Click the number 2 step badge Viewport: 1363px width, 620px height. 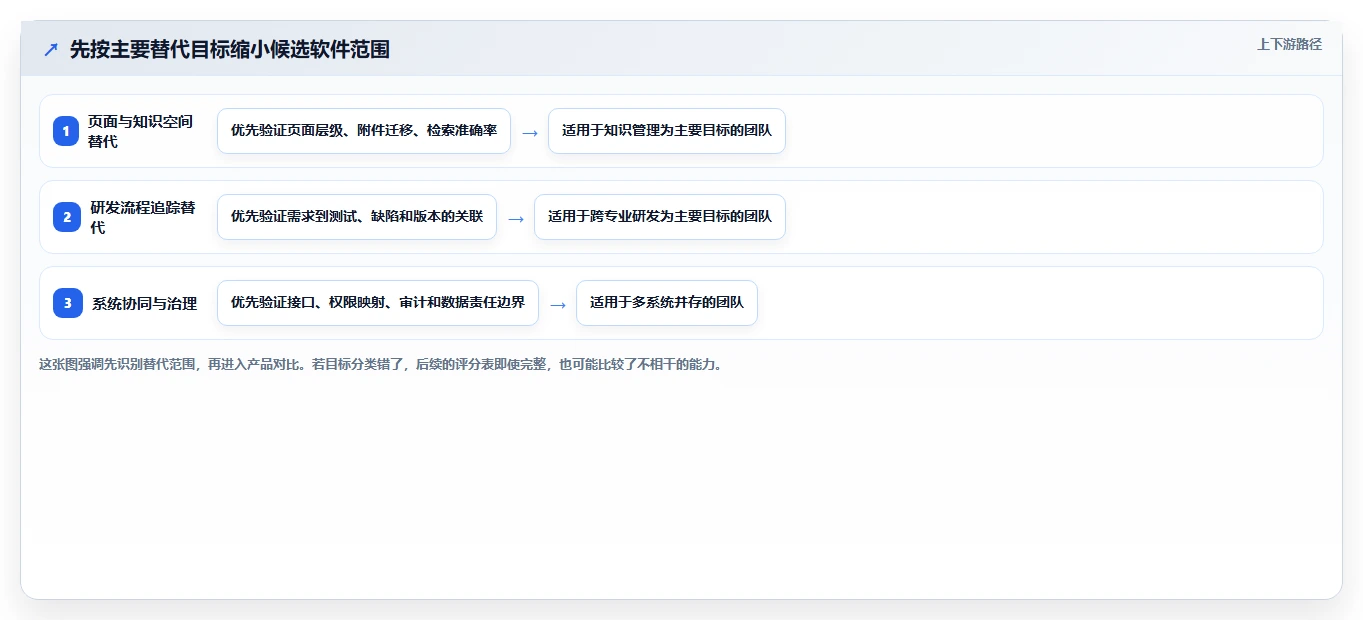(x=67, y=217)
